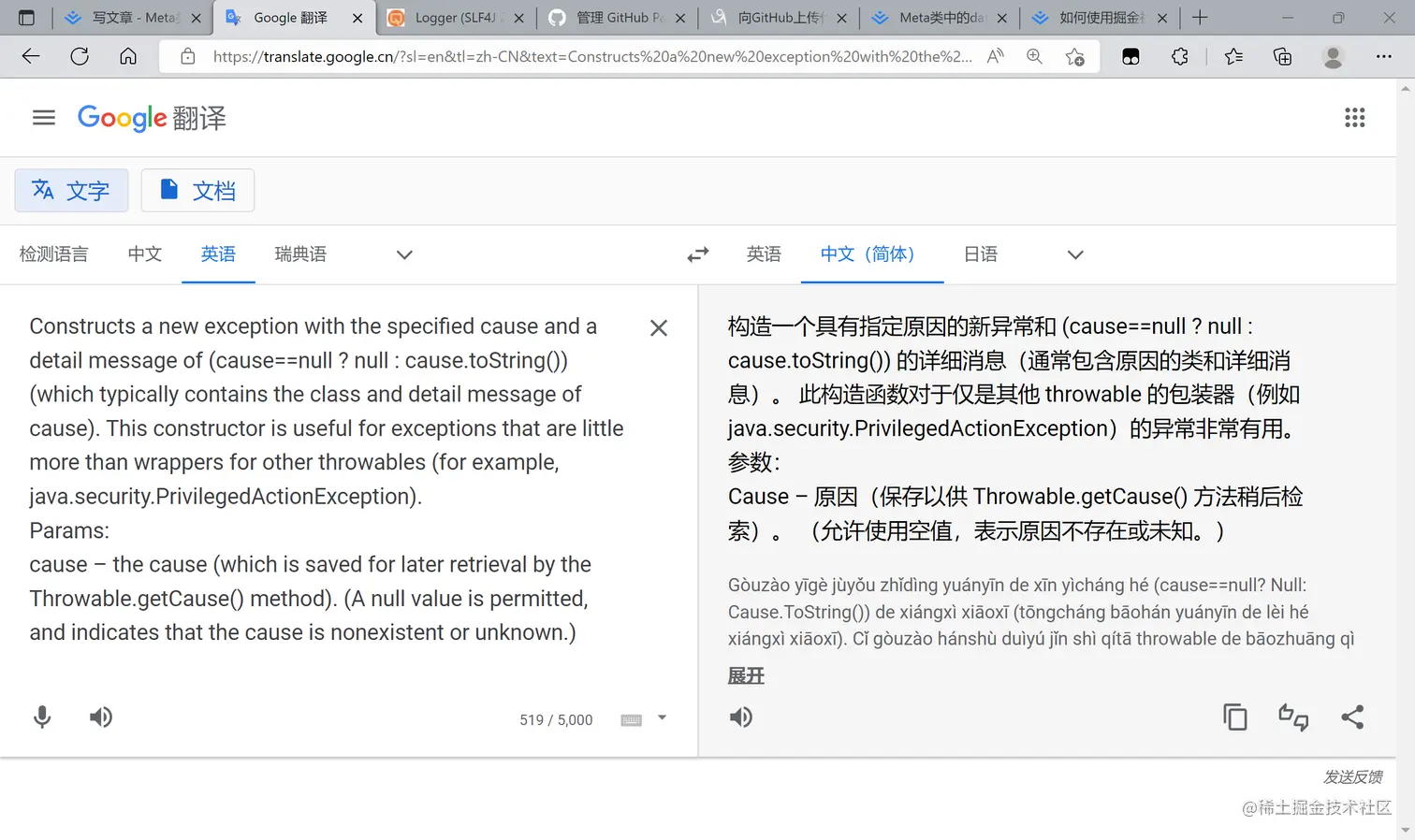Rate this translation with the feedback icon
Screen dimensions: 1415x840
[x=1293, y=717]
